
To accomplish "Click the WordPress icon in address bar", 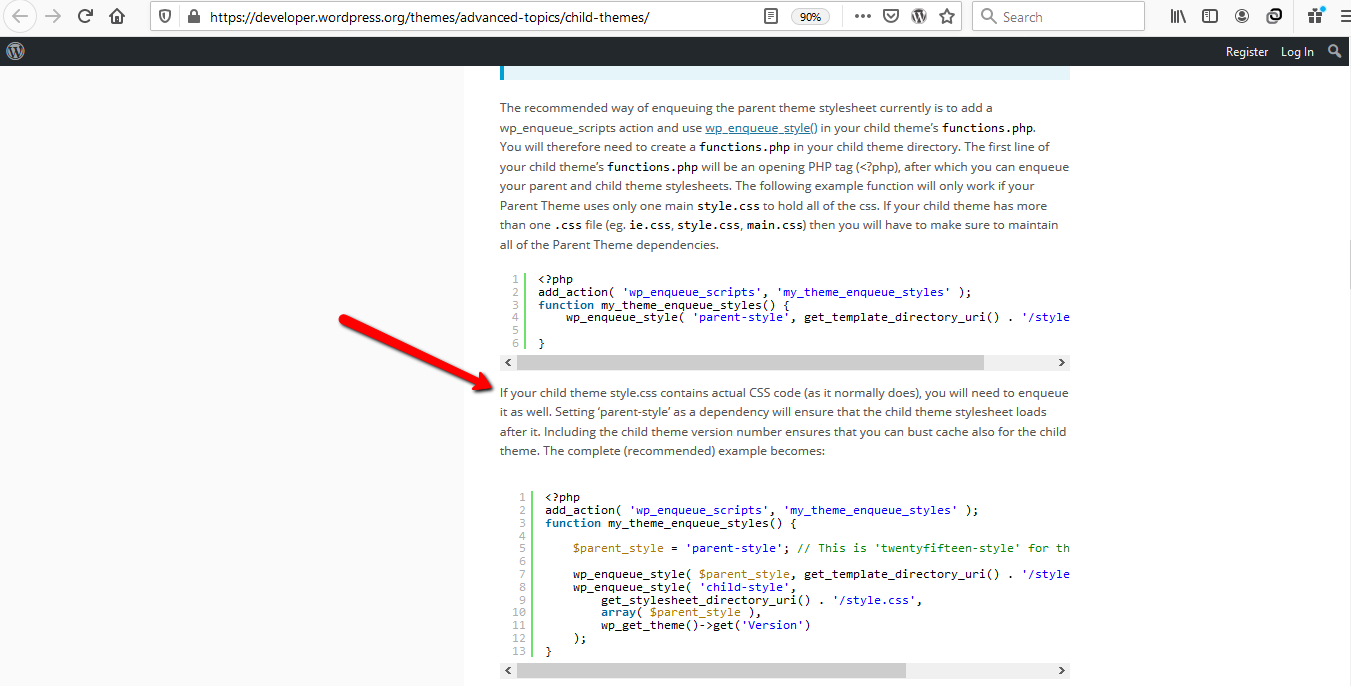I will (919, 17).
